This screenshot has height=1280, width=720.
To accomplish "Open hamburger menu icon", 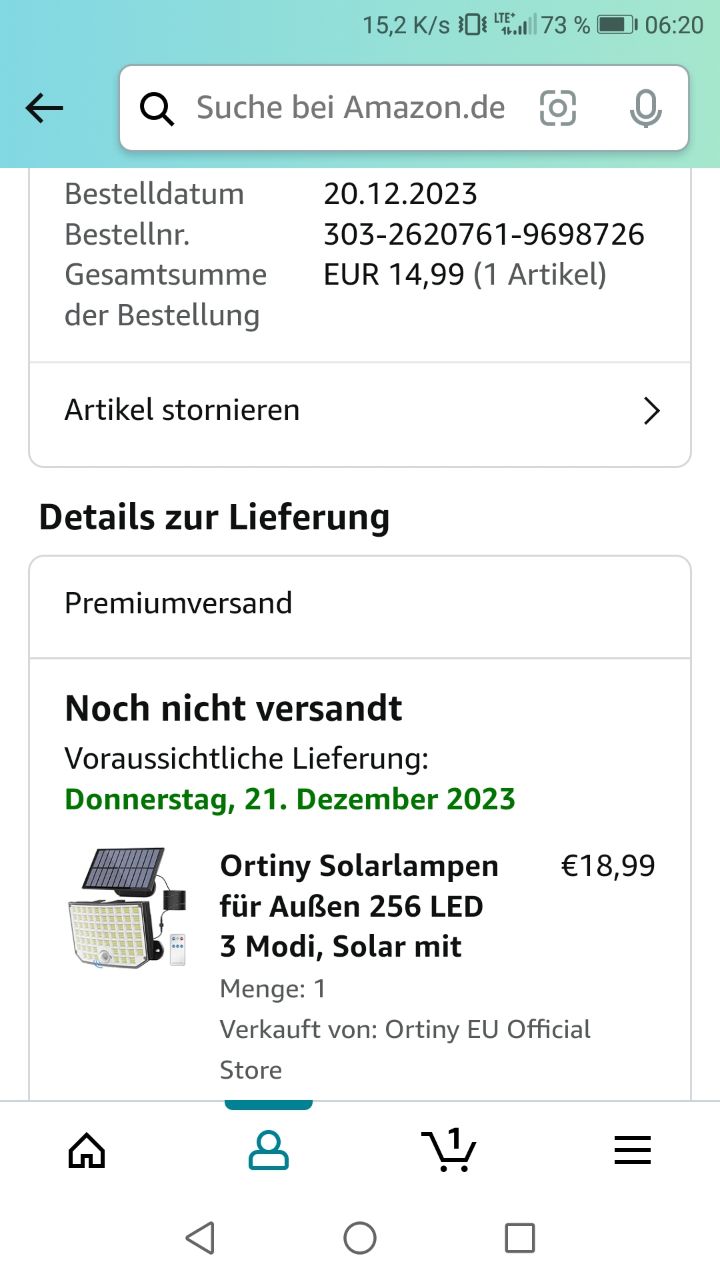I will click(x=632, y=1151).
